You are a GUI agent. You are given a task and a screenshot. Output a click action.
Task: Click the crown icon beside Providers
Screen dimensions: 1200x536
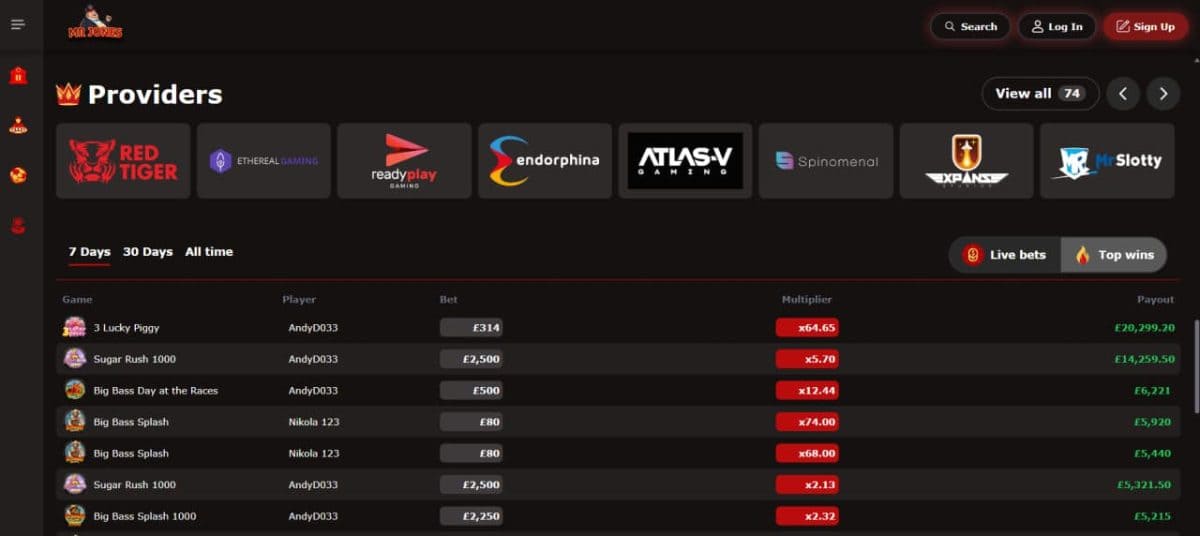tap(69, 94)
